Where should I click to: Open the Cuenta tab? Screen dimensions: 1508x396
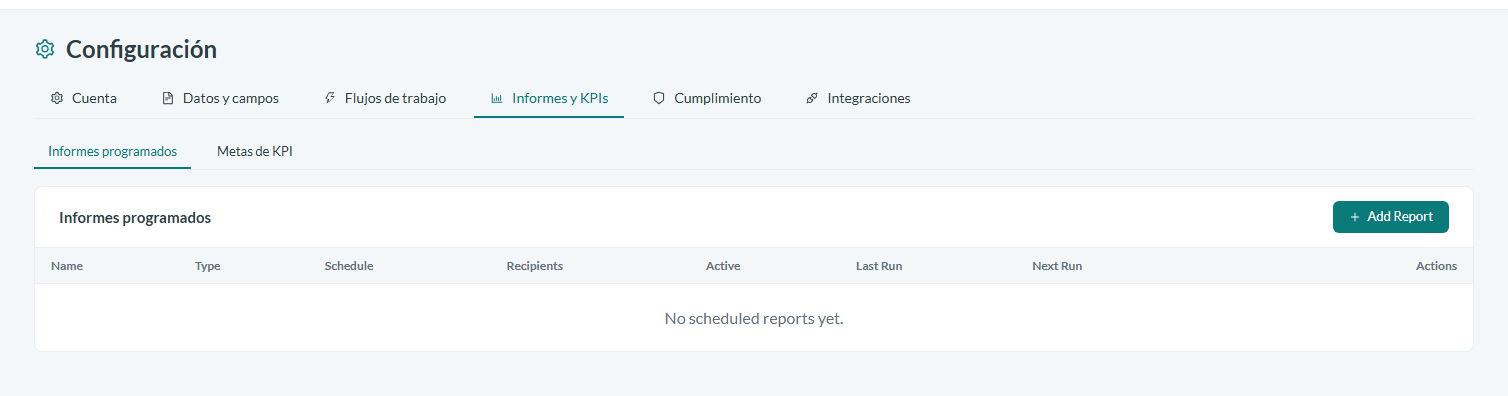click(84, 98)
